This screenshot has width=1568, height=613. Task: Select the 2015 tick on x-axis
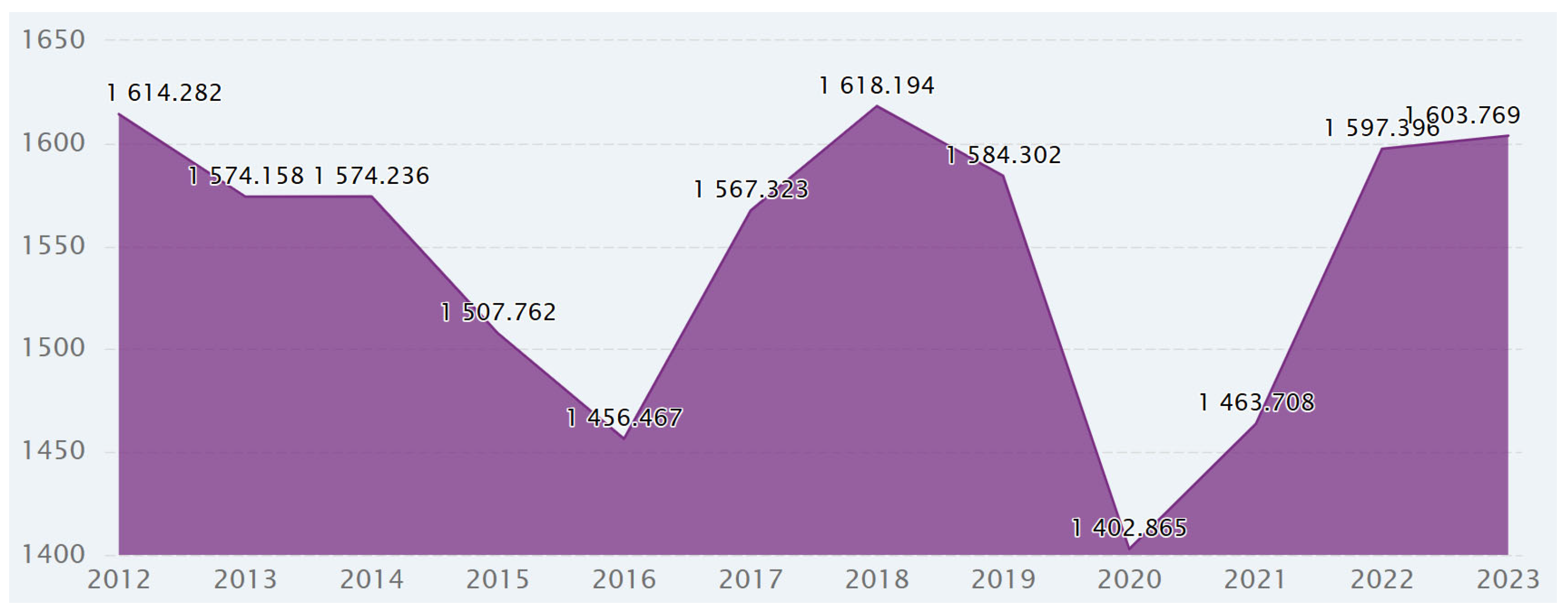[498, 580]
